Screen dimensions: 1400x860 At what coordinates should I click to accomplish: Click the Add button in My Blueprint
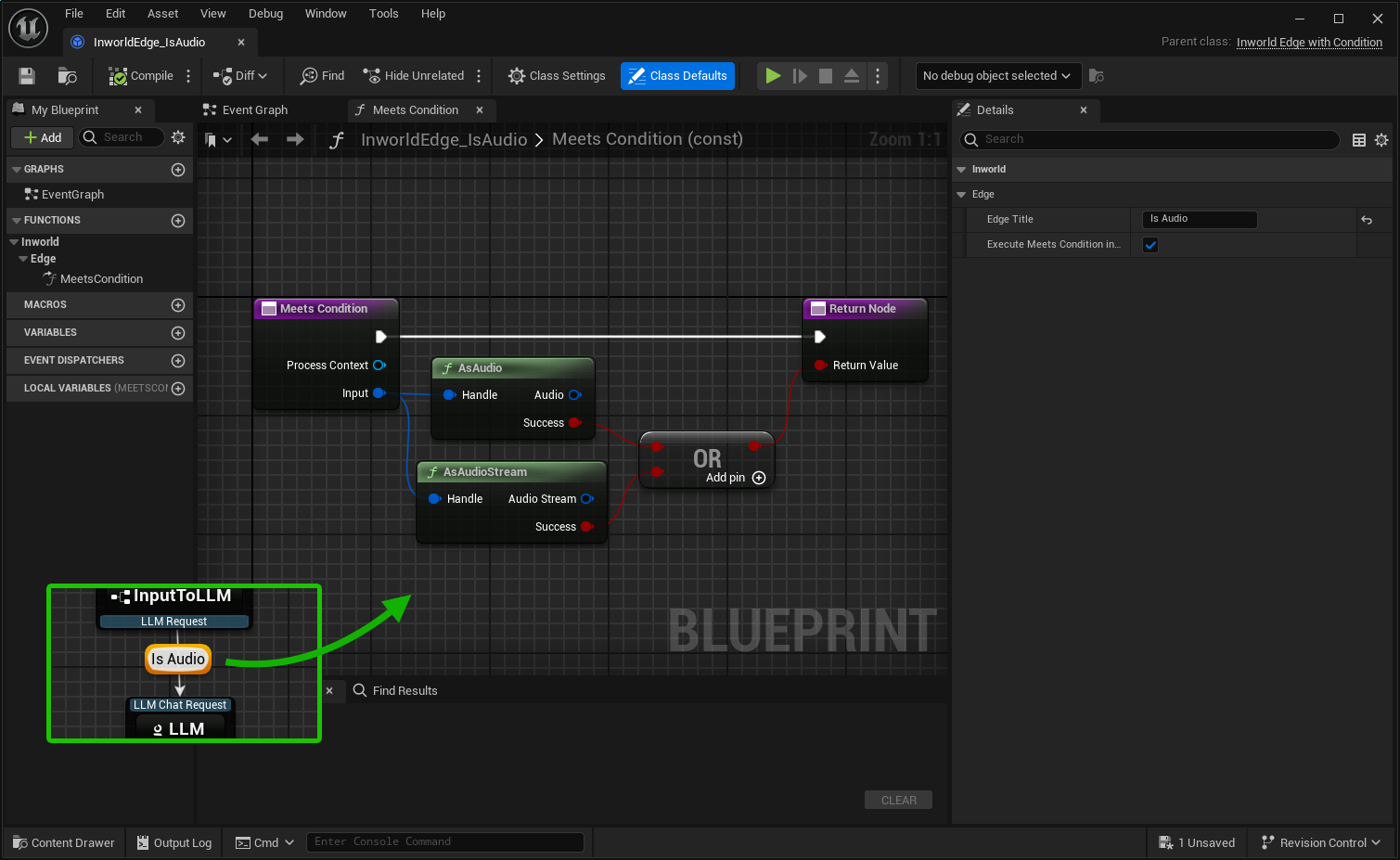[x=42, y=137]
